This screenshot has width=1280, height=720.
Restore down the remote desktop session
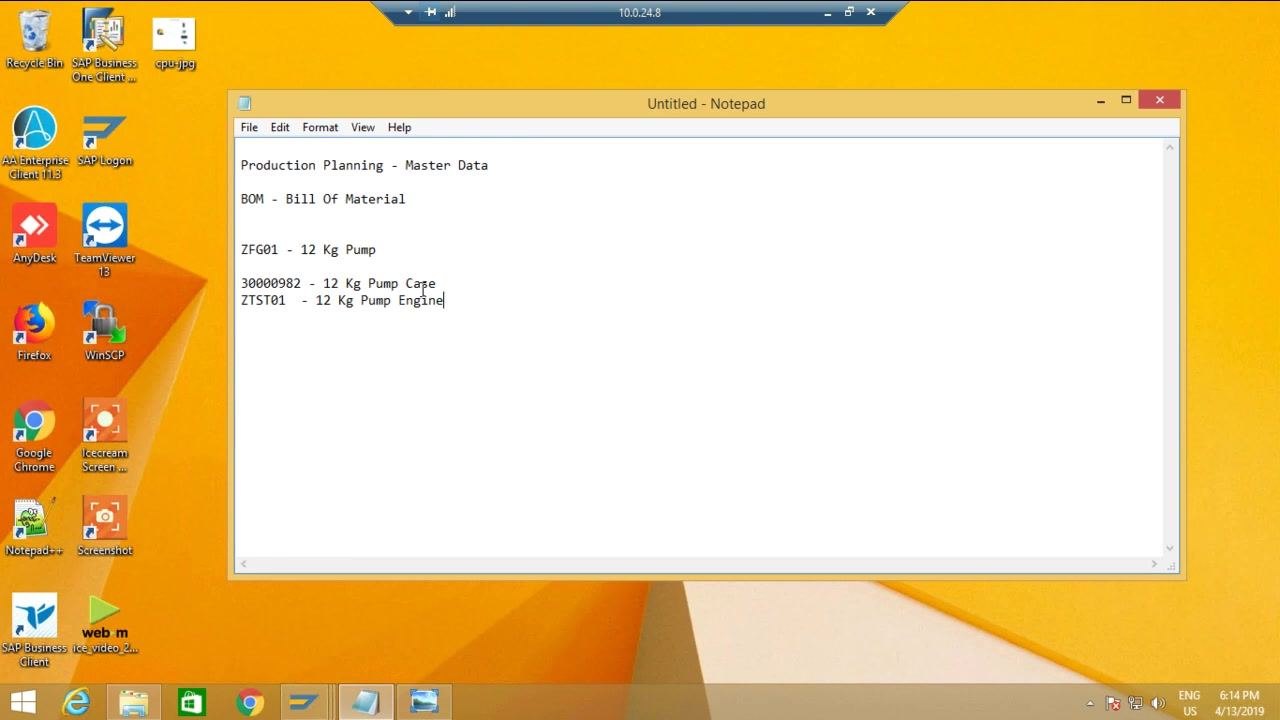[849, 12]
